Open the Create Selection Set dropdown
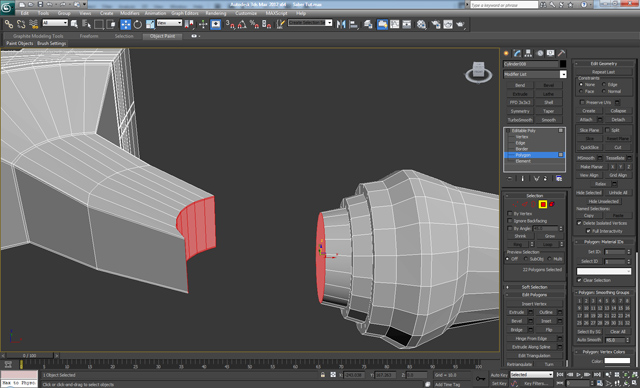Screen dimensions: 640x388 (310, 23)
